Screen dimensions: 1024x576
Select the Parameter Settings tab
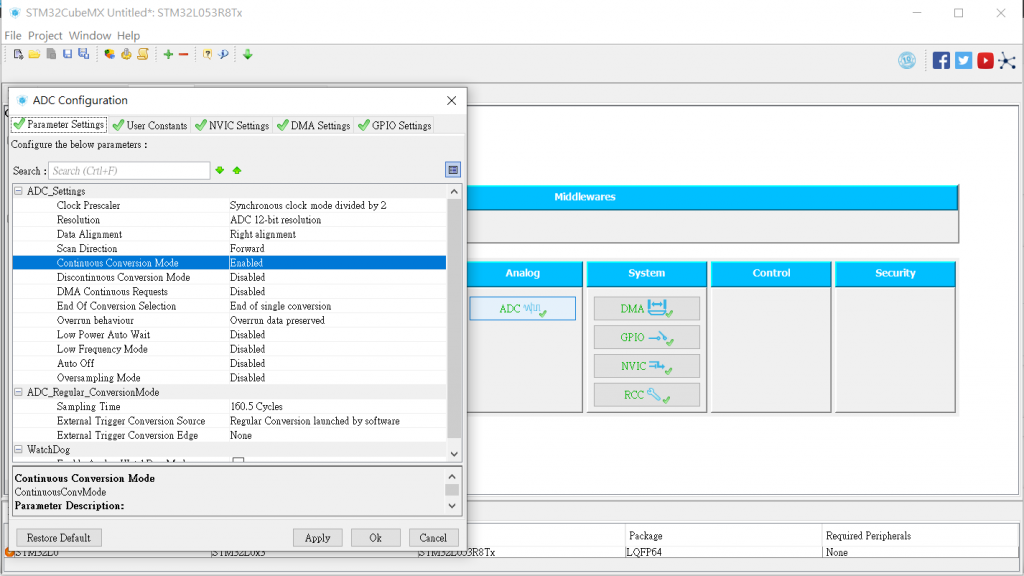tap(59, 124)
